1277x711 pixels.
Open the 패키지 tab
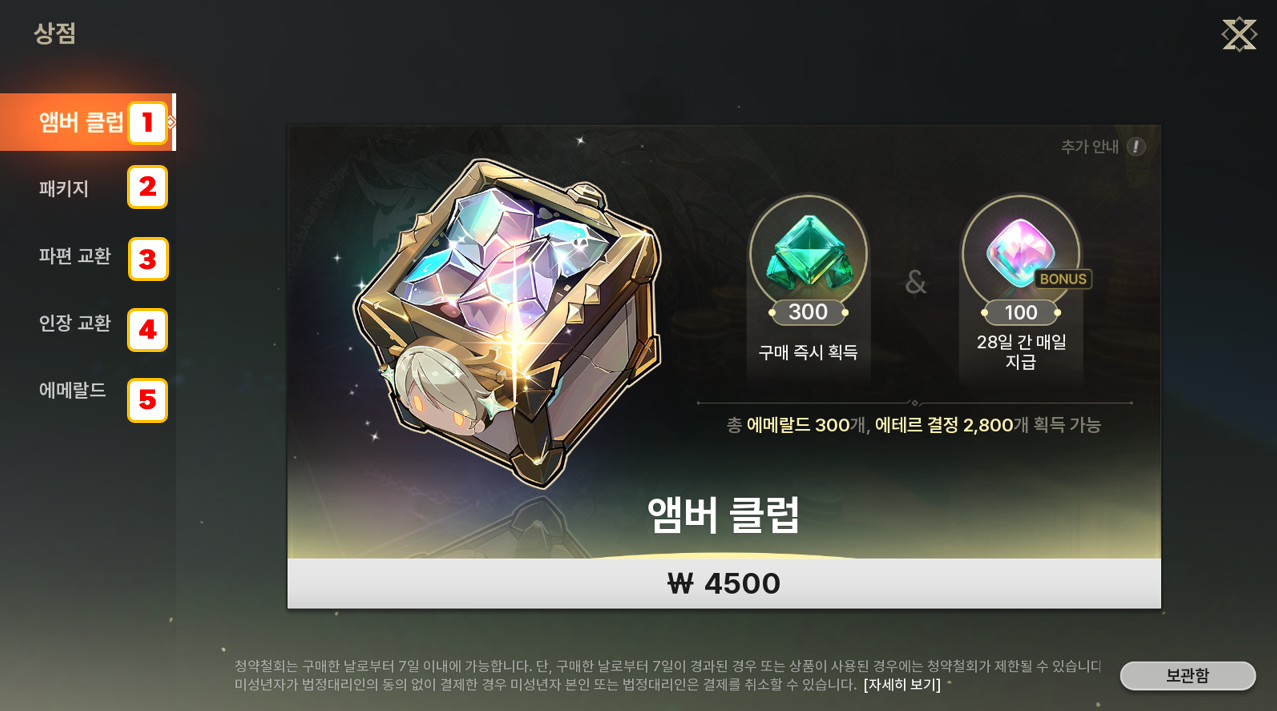tap(64, 188)
